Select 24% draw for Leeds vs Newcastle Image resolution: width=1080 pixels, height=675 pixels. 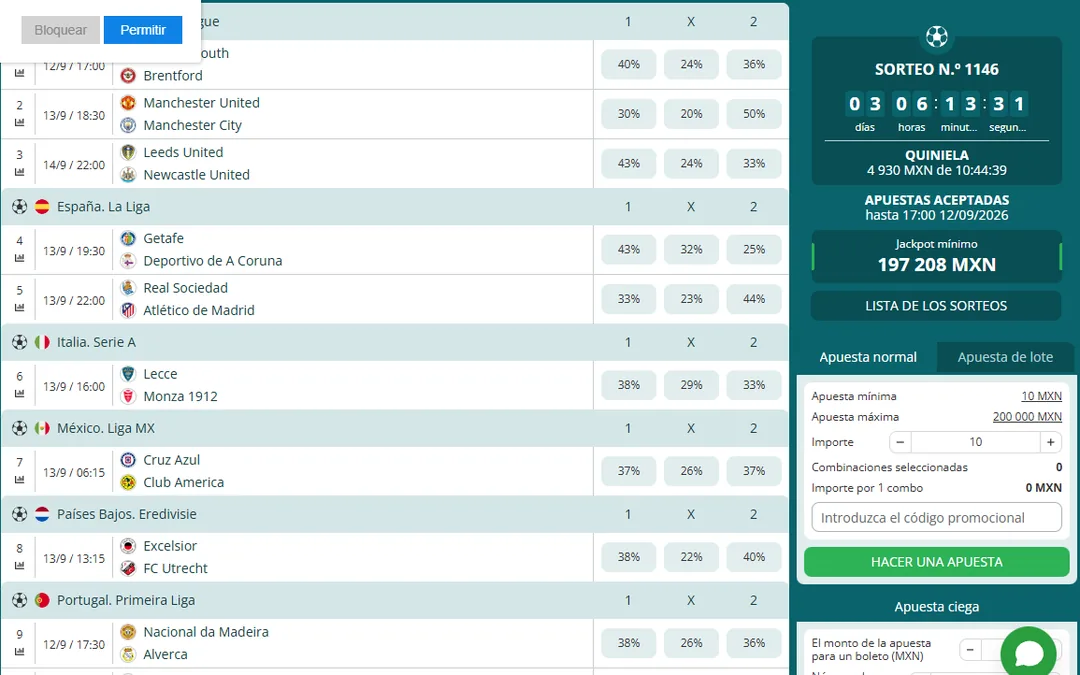[x=691, y=164]
